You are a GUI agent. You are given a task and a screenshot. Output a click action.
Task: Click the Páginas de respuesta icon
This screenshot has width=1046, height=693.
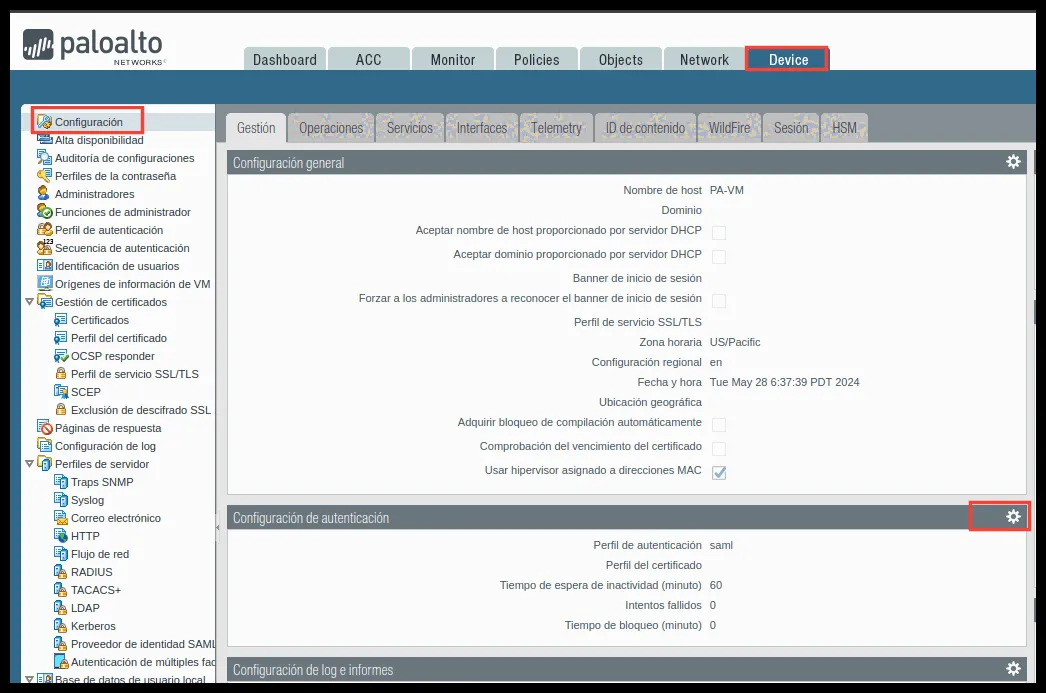click(x=45, y=428)
